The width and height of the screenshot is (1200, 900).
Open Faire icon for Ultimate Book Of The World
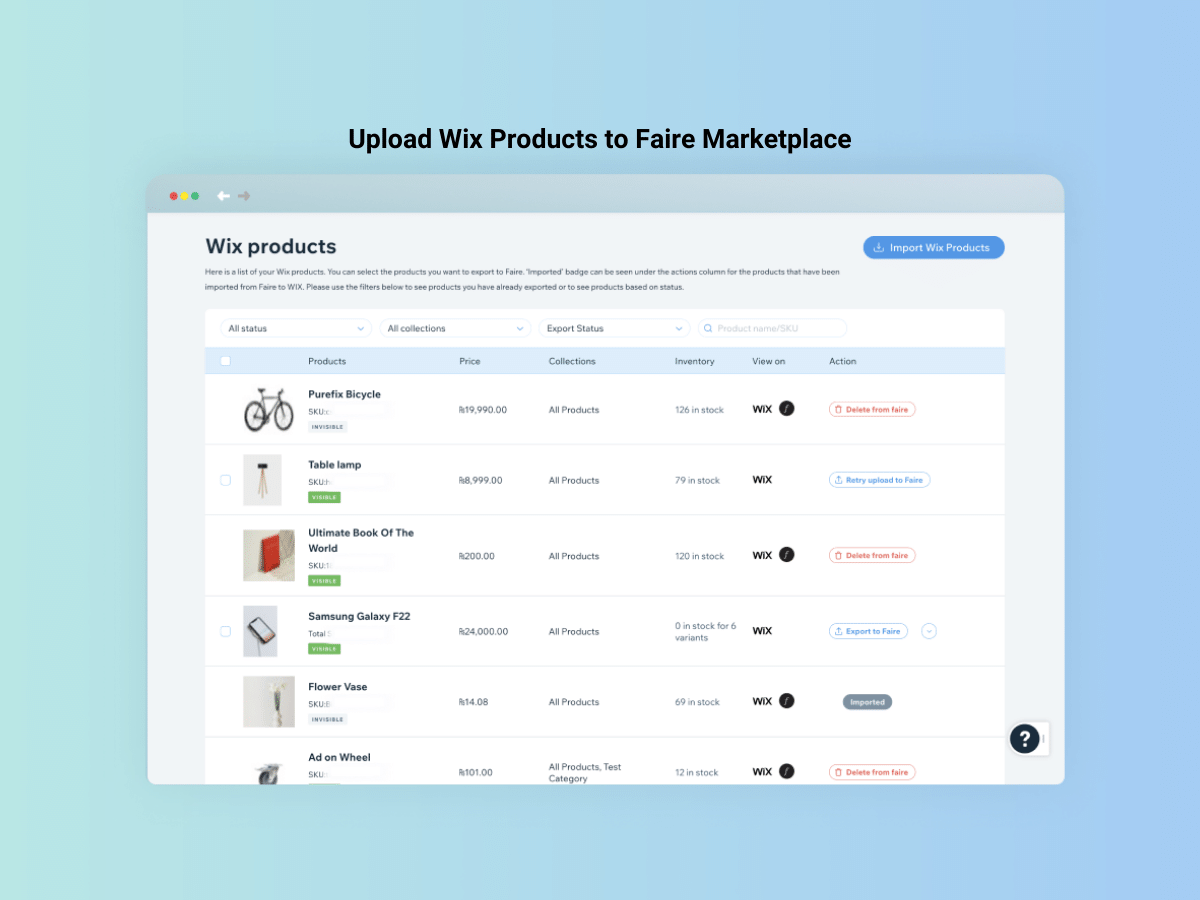click(787, 555)
